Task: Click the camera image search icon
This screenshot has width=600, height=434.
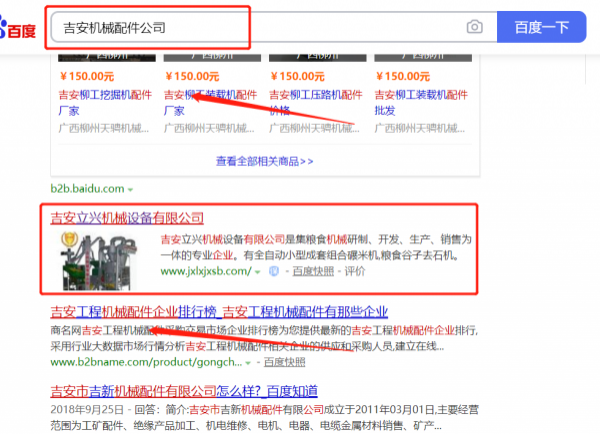Action: pyautogui.click(x=474, y=27)
